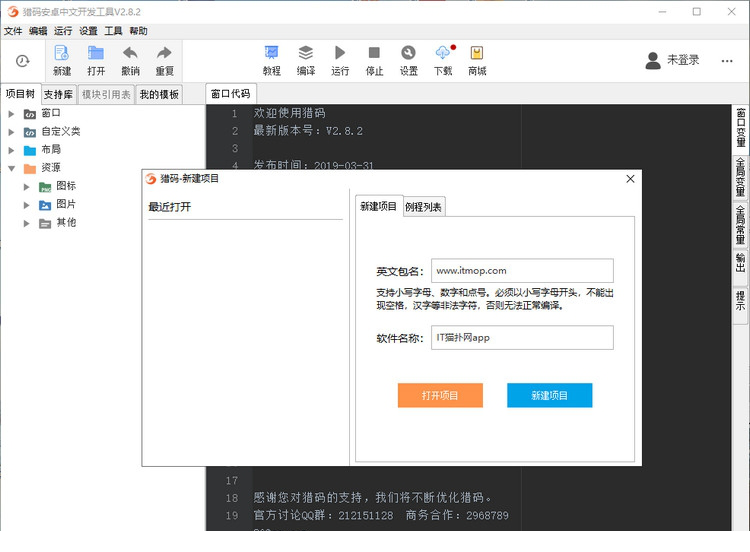Viewport: 750px width, 552px height.
Task: Click the orange 打开项目 button
Action: point(440,395)
